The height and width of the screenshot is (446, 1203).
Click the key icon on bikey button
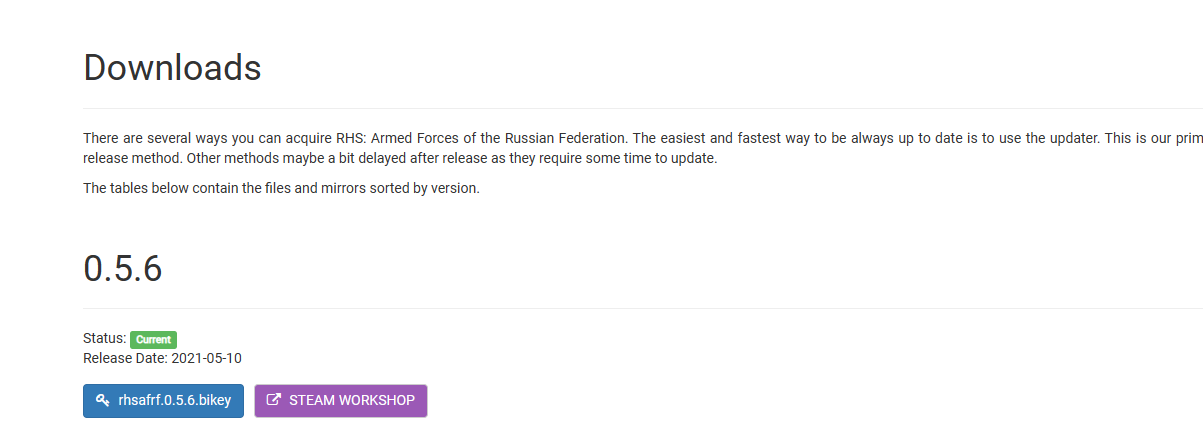click(x=103, y=401)
